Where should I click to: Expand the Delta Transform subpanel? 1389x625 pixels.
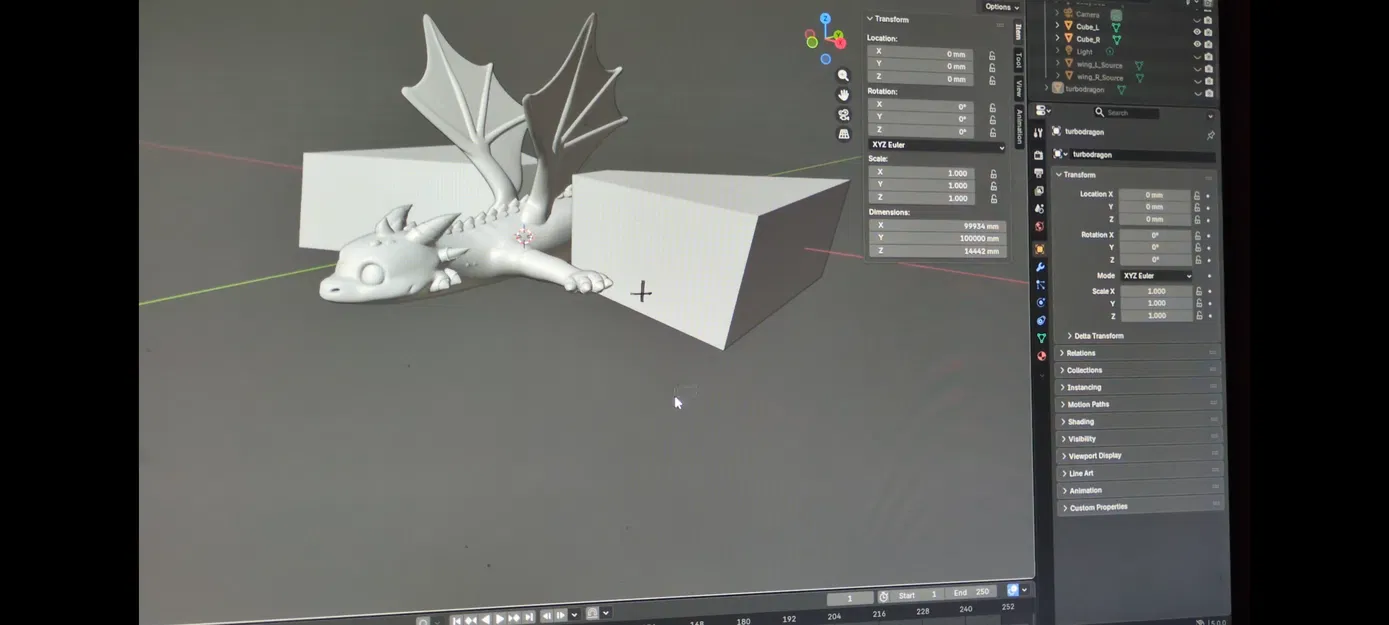click(1099, 336)
